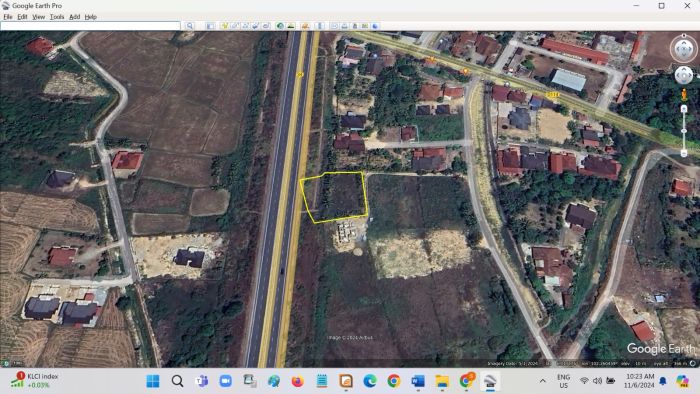
Task: Open the Help menu
Action: coord(91,17)
